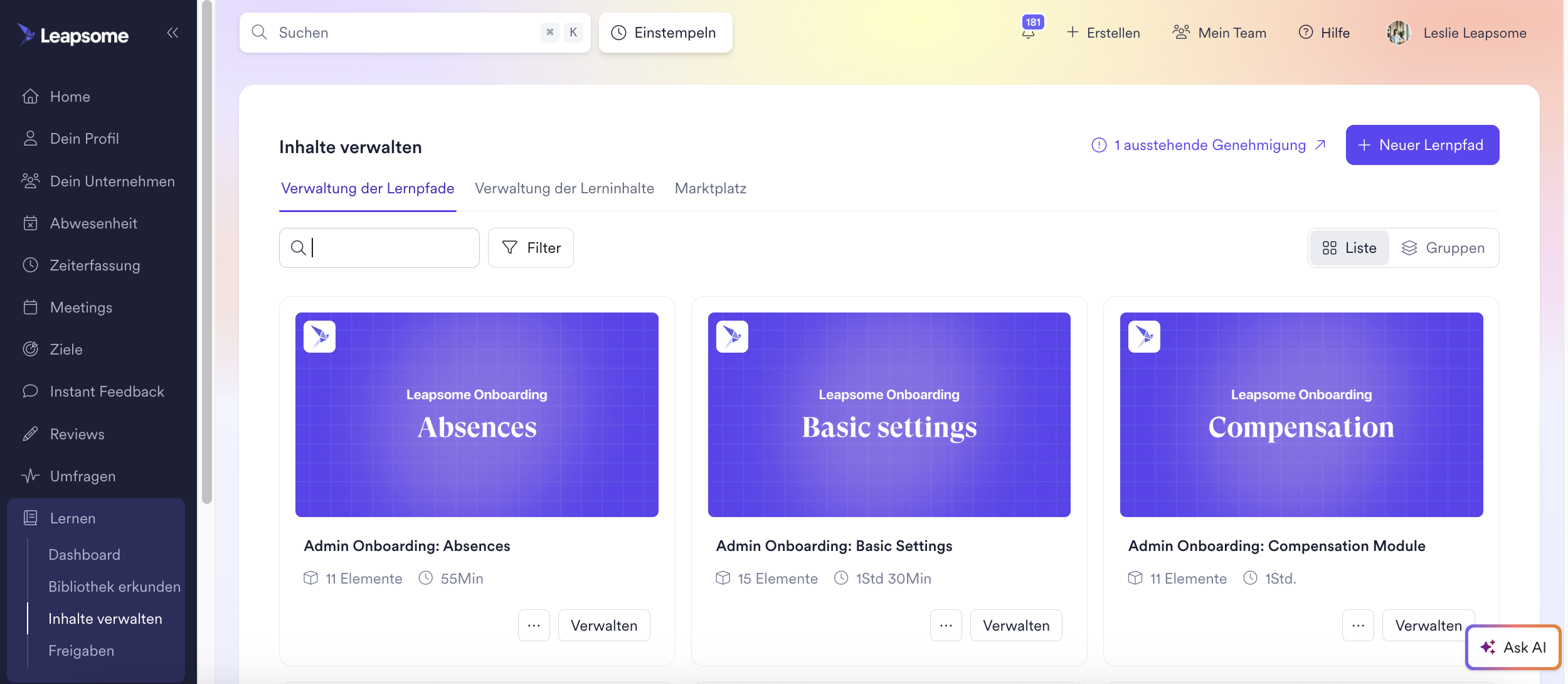This screenshot has width=1568, height=684.
Task: Open the notifications bell showing 181
Action: click(x=1029, y=31)
